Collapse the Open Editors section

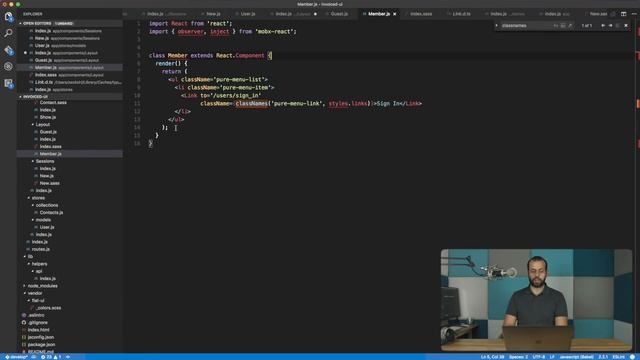tap(70, 23)
